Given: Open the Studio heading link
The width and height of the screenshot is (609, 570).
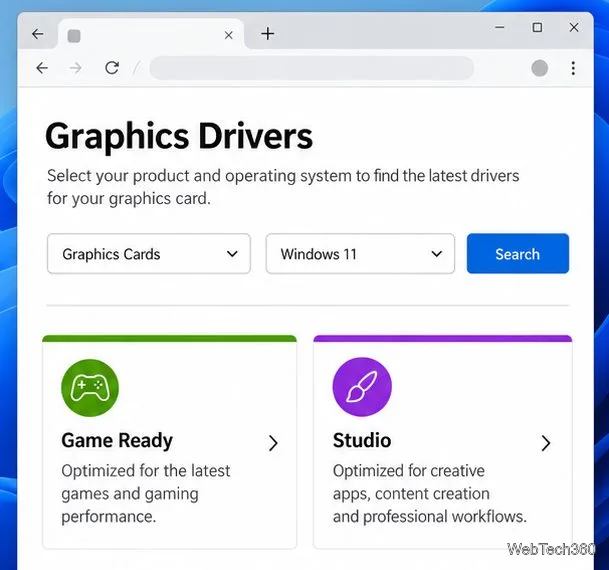Looking at the screenshot, I should (362, 440).
